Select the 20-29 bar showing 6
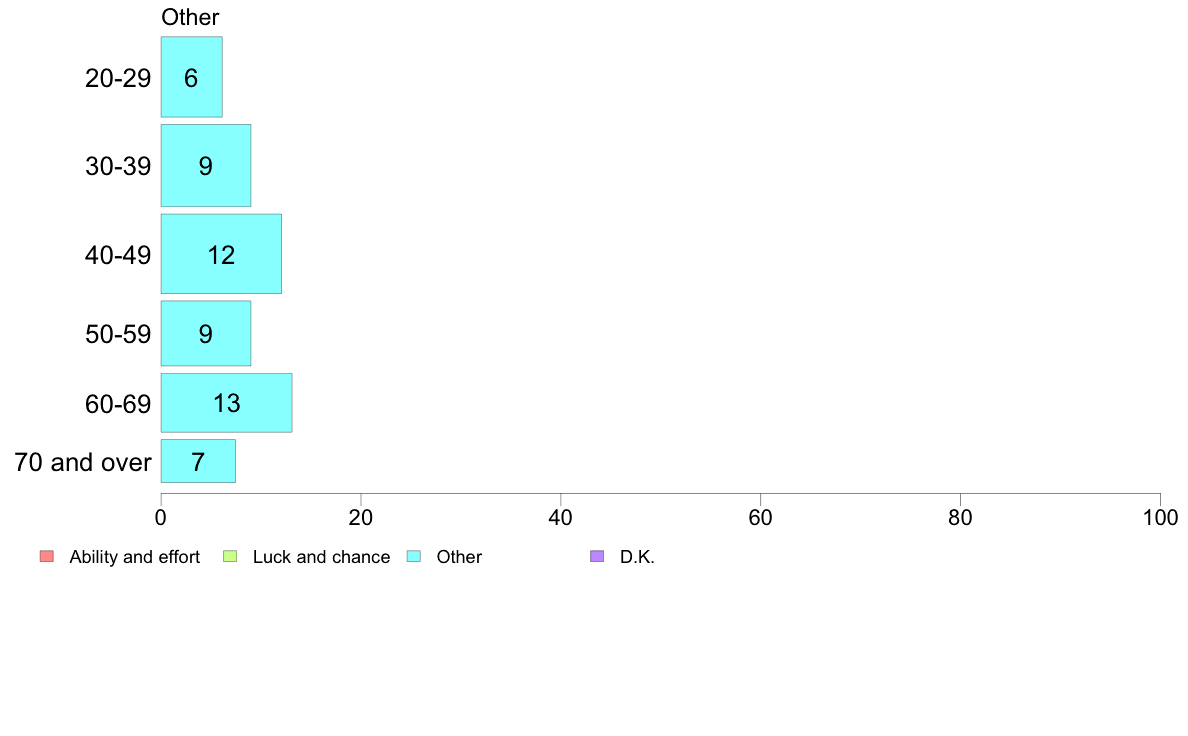This screenshot has height=736, width=1188. coord(191,78)
